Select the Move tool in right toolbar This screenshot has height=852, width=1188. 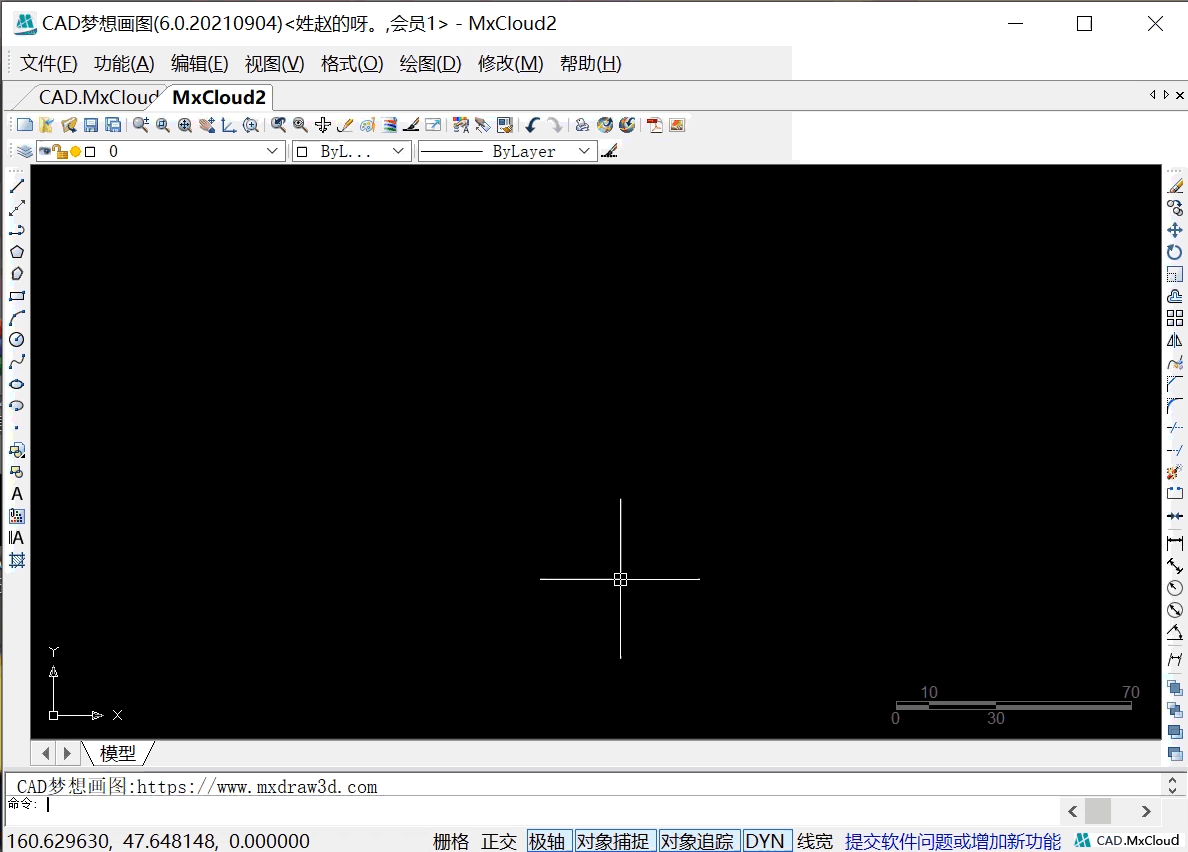(x=1174, y=229)
